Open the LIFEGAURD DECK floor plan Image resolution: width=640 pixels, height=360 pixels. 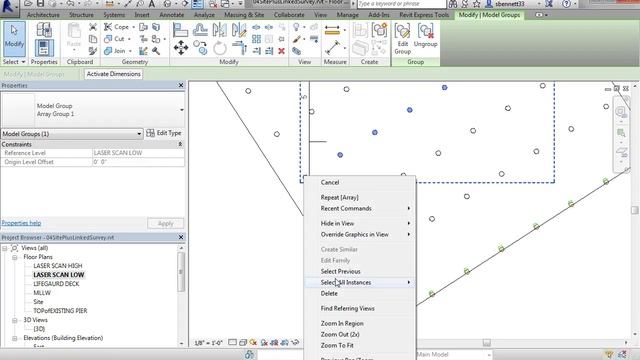click(56, 284)
